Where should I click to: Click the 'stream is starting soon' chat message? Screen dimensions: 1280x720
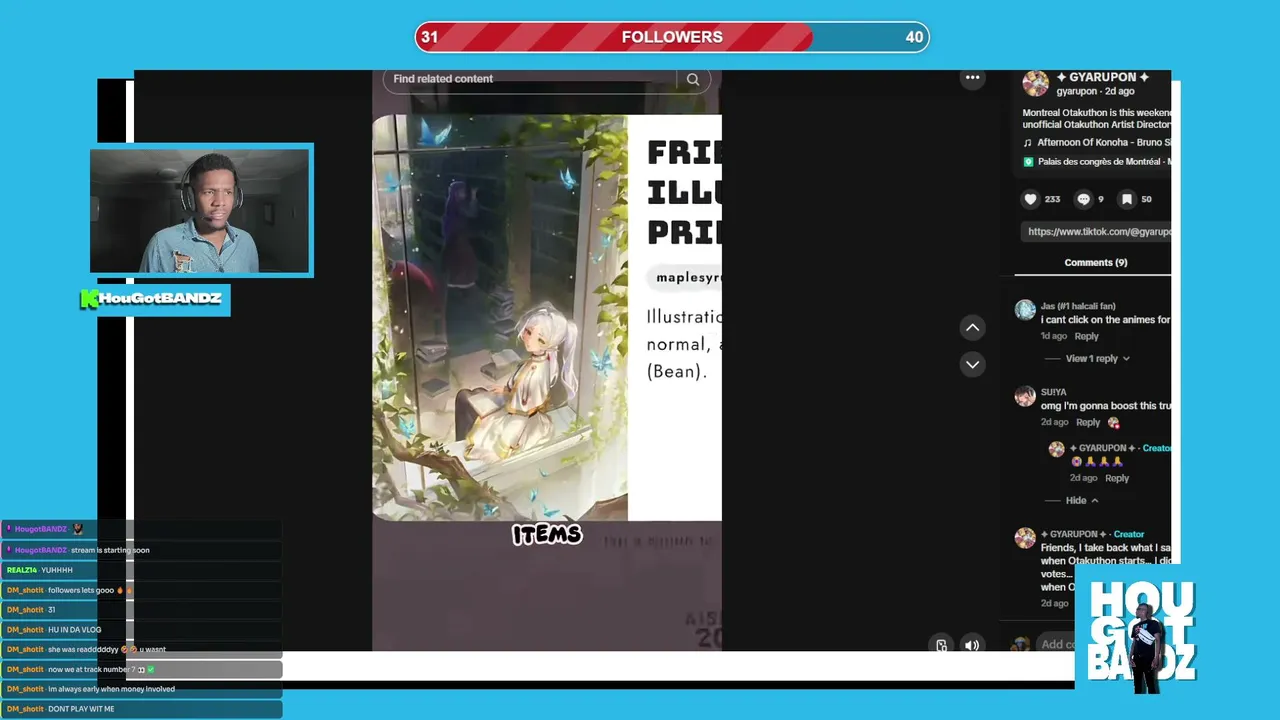pyautogui.click(x=141, y=550)
